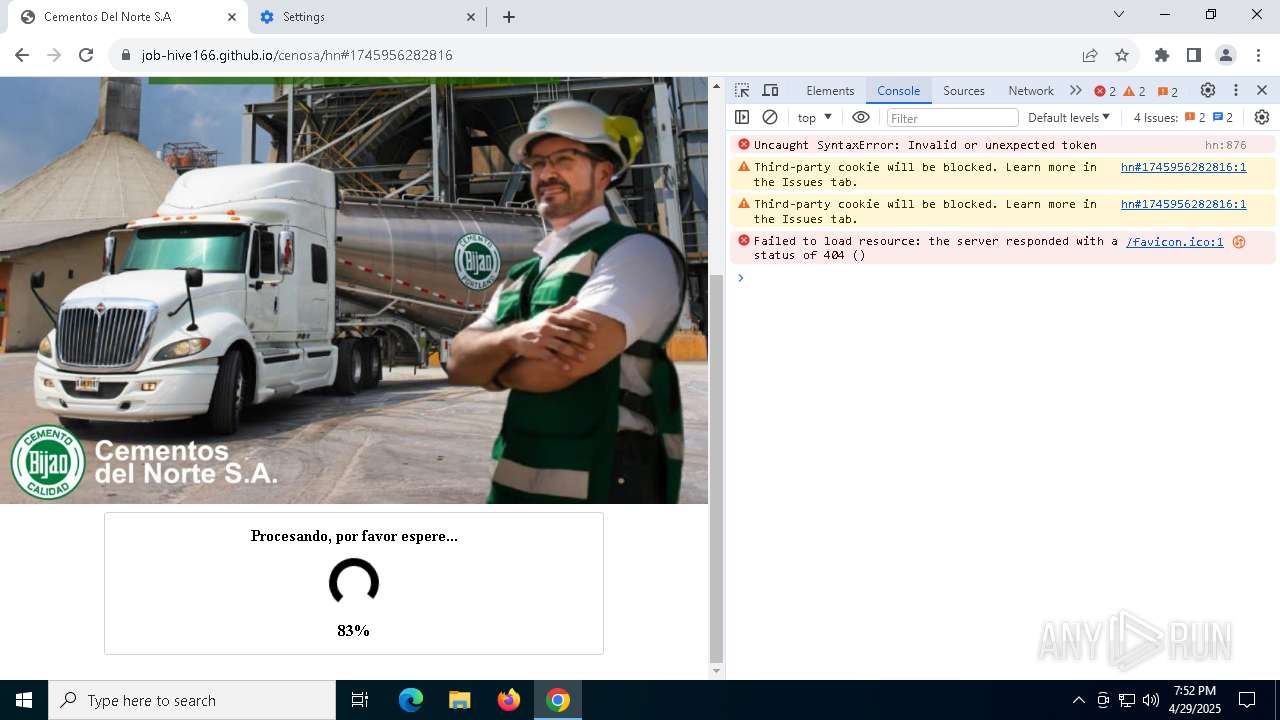Click the address bar URL
The width and height of the screenshot is (1280, 720).
pos(297,55)
